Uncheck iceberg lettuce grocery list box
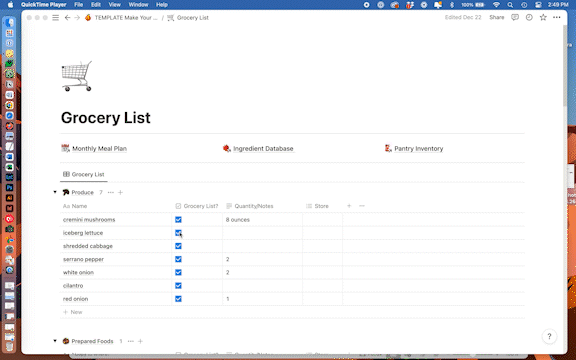Image resolution: width=576 pixels, height=360 pixels. (178, 233)
